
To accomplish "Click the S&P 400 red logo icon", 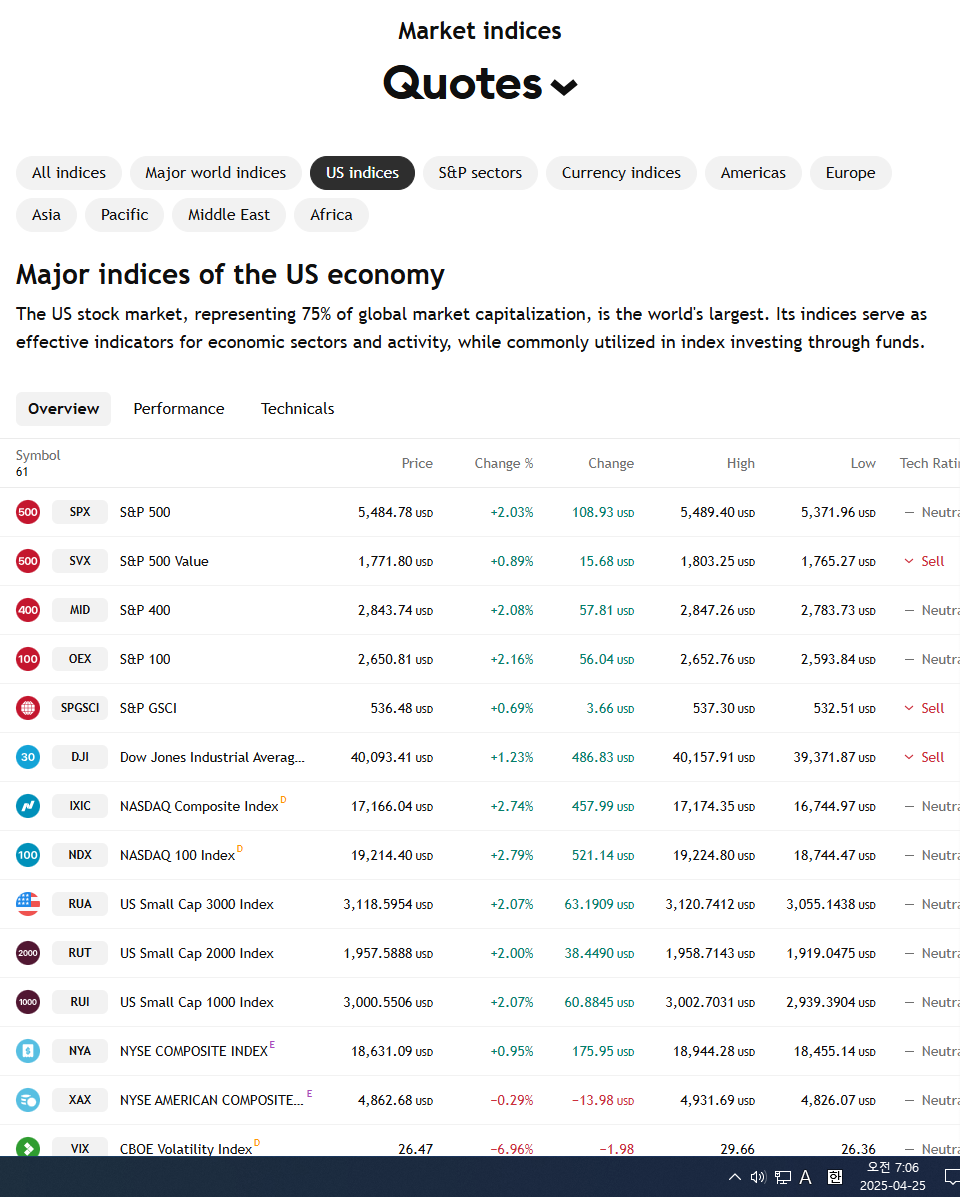I will [x=28, y=610].
